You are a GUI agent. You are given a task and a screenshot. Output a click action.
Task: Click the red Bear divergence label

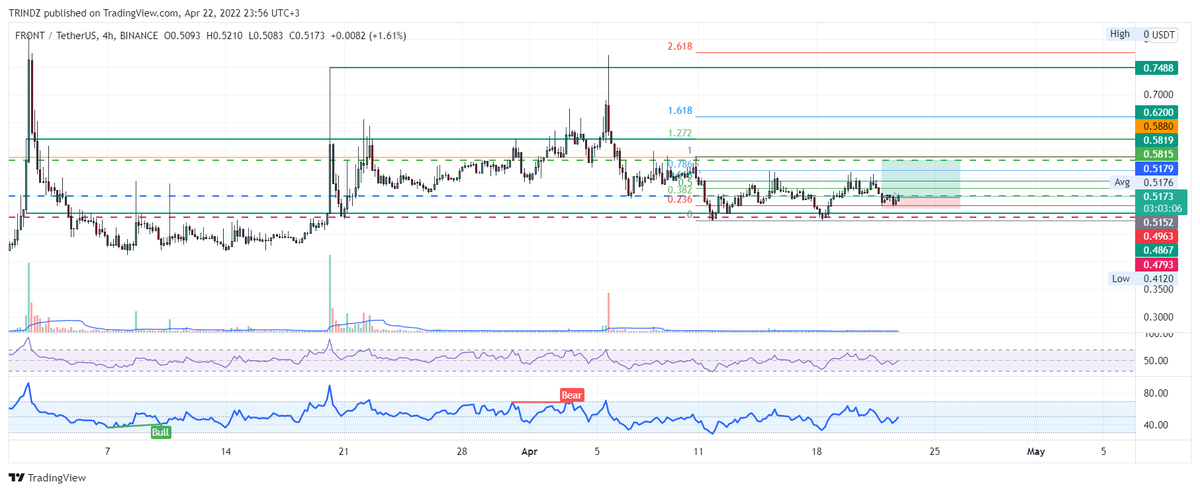(x=571, y=395)
